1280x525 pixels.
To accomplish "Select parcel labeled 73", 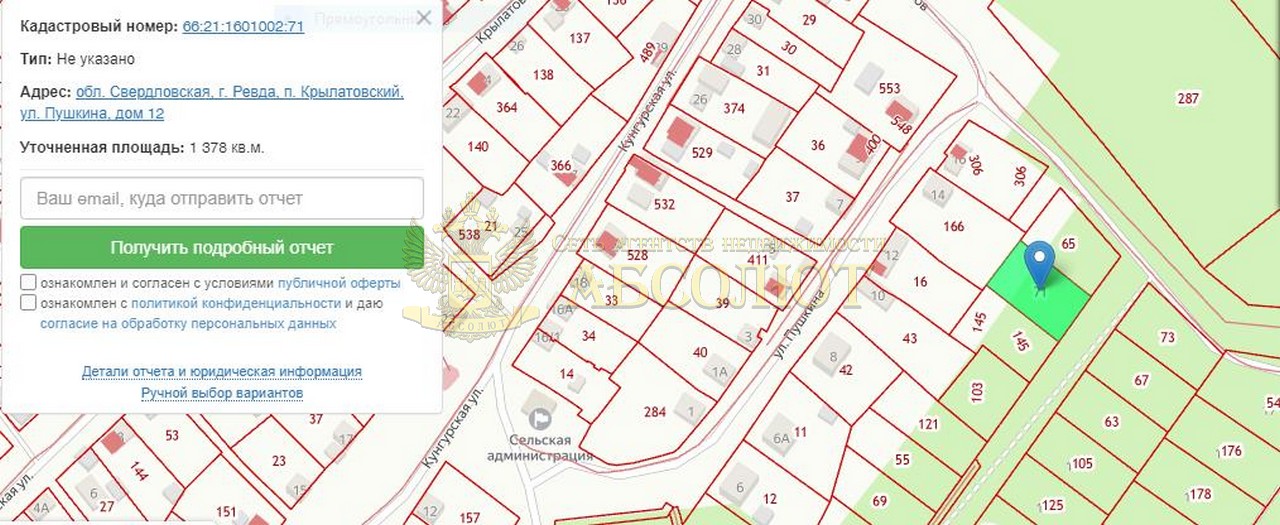I will click(x=1168, y=338).
